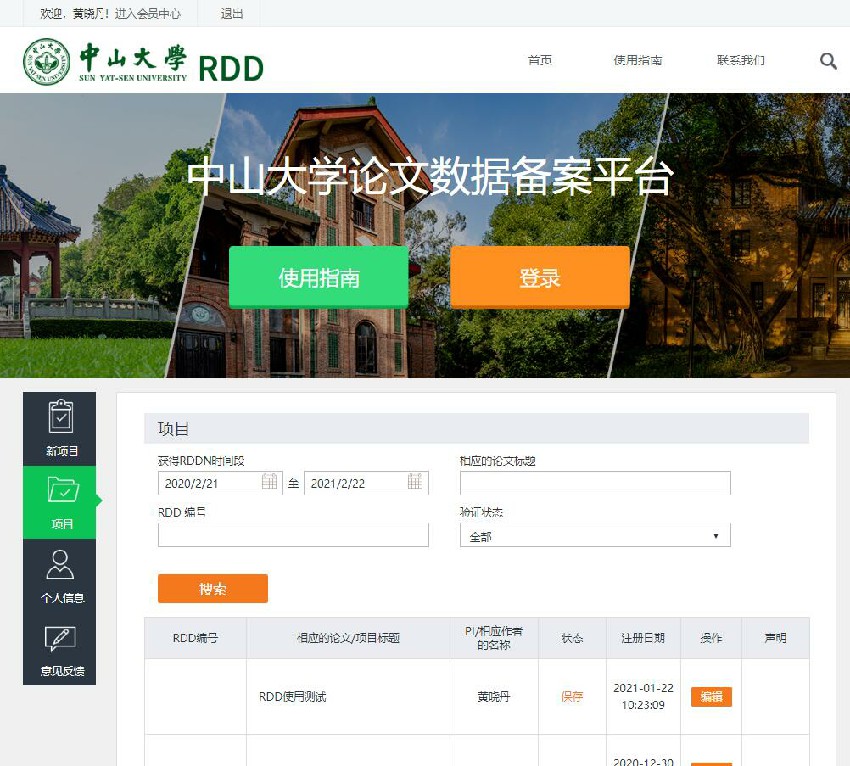Click the RDD text logo in header
850x766 pixels.
231,68
